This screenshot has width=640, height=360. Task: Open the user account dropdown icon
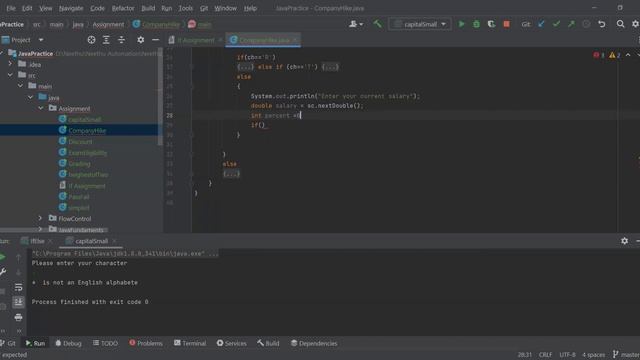pyautogui.click(x=356, y=24)
